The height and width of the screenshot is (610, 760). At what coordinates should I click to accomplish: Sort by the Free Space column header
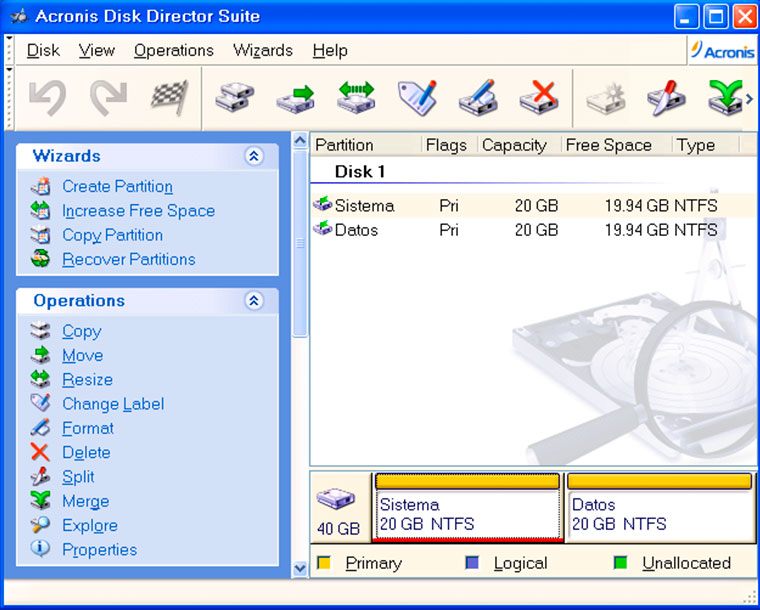click(616, 145)
